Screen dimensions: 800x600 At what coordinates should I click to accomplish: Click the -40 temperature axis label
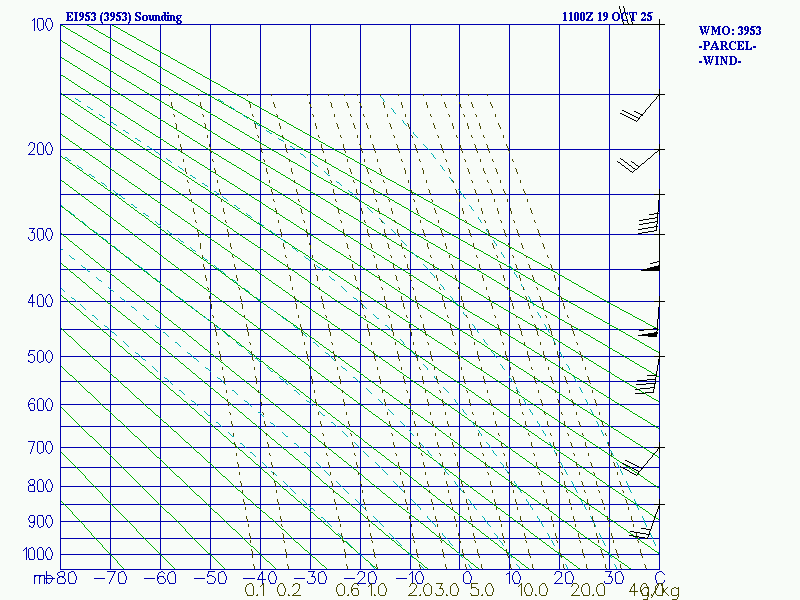tap(260, 578)
